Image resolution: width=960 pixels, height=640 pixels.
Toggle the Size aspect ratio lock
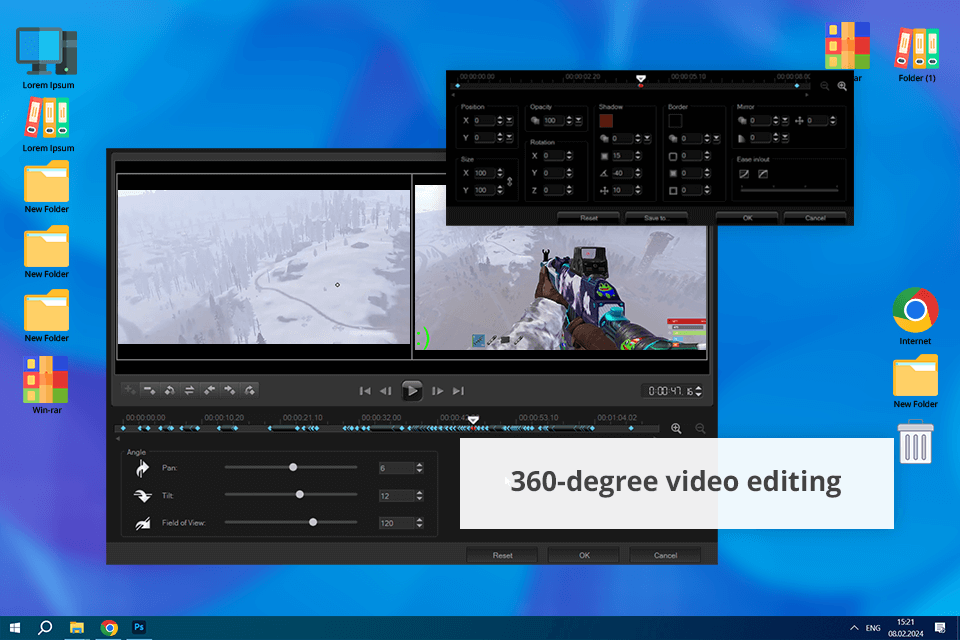509,182
